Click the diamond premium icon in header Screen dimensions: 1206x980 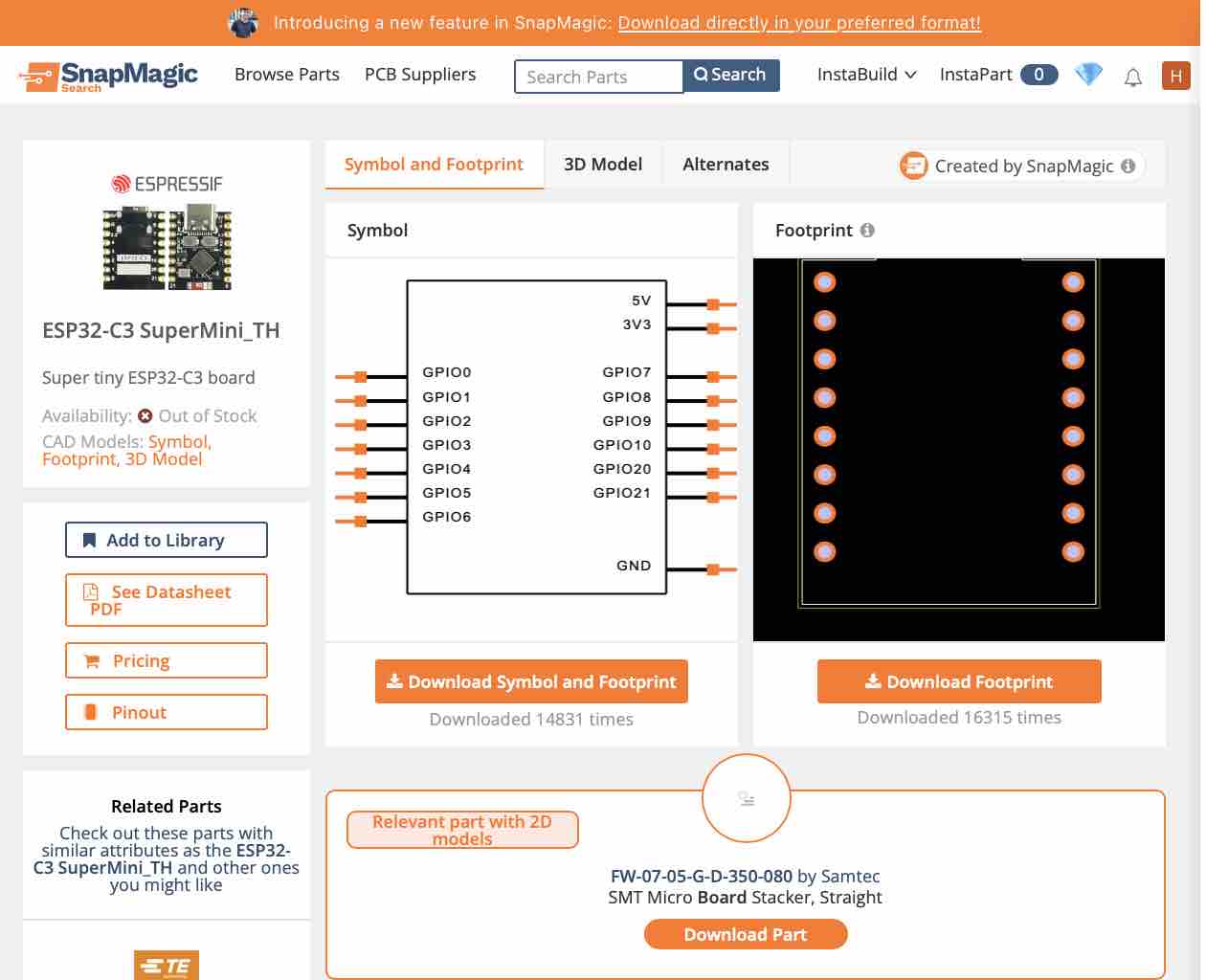coord(1088,75)
